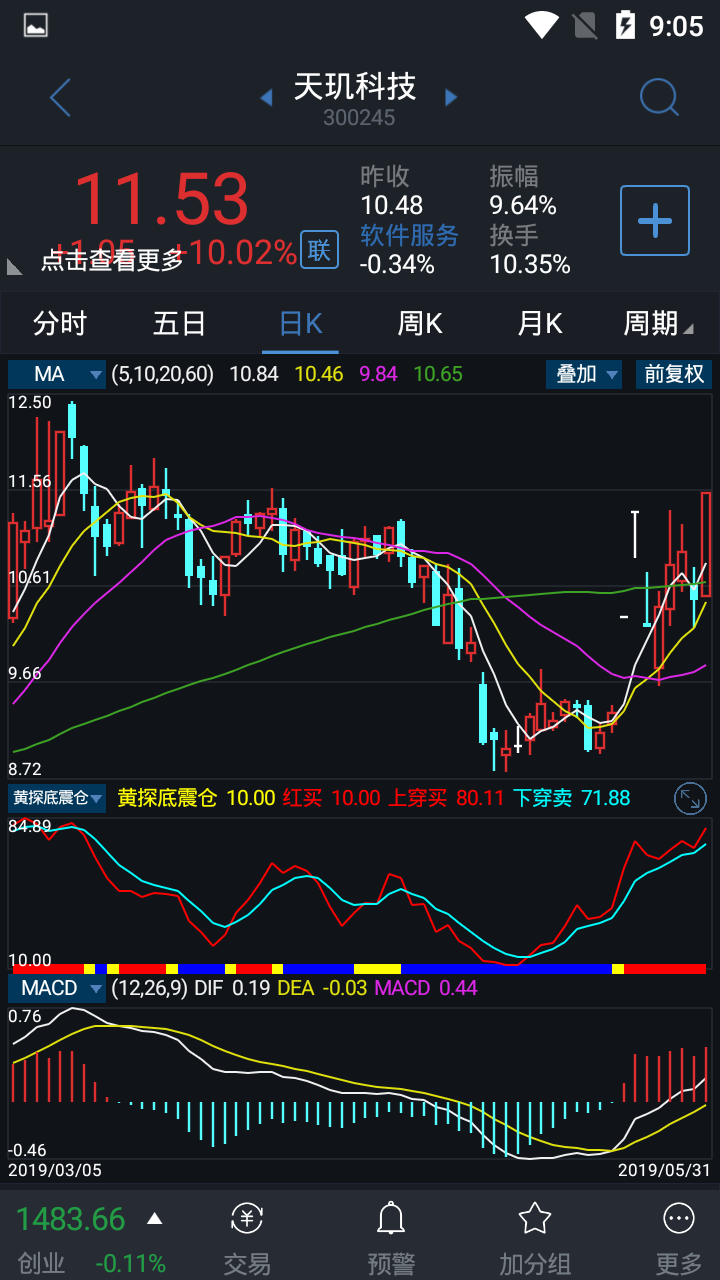Open the 联 linked info badge

pyautogui.click(x=319, y=250)
